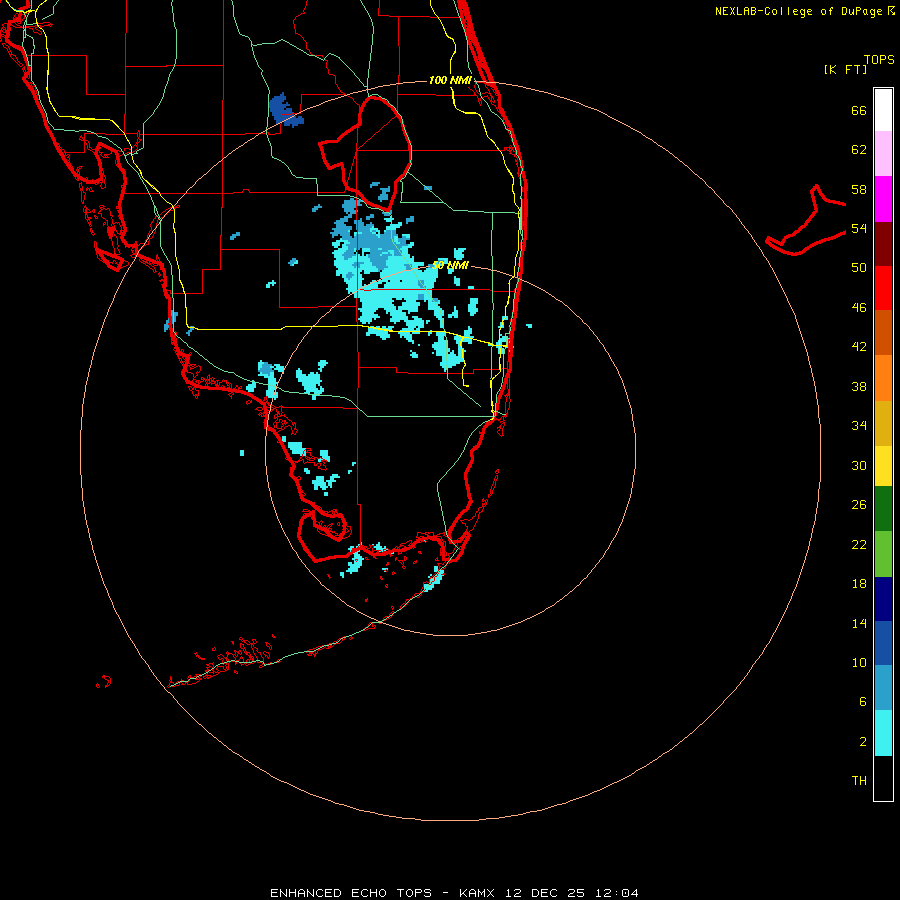Click the light blue swatch between 10 and 6
Image resolution: width=900 pixels, height=900 pixels.
pyautogui.click(x=883, y=688)
